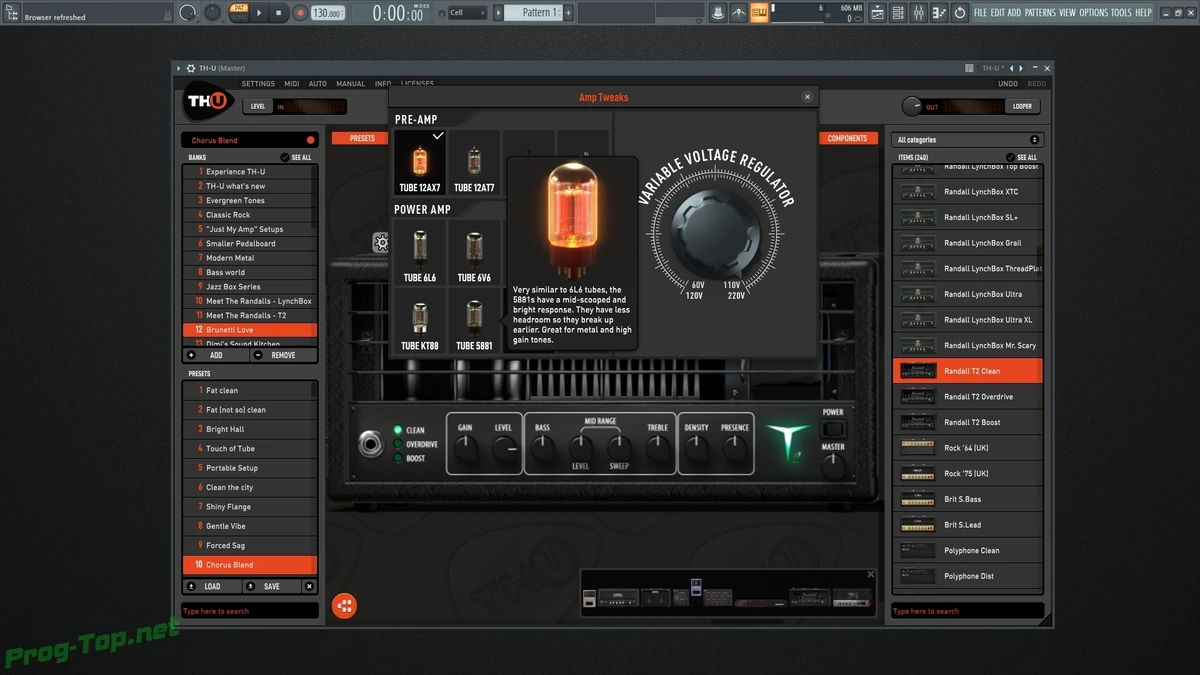Screen dimensions: 1200x675
Task: Open FL Studio mixer icon
Action: 920,13
